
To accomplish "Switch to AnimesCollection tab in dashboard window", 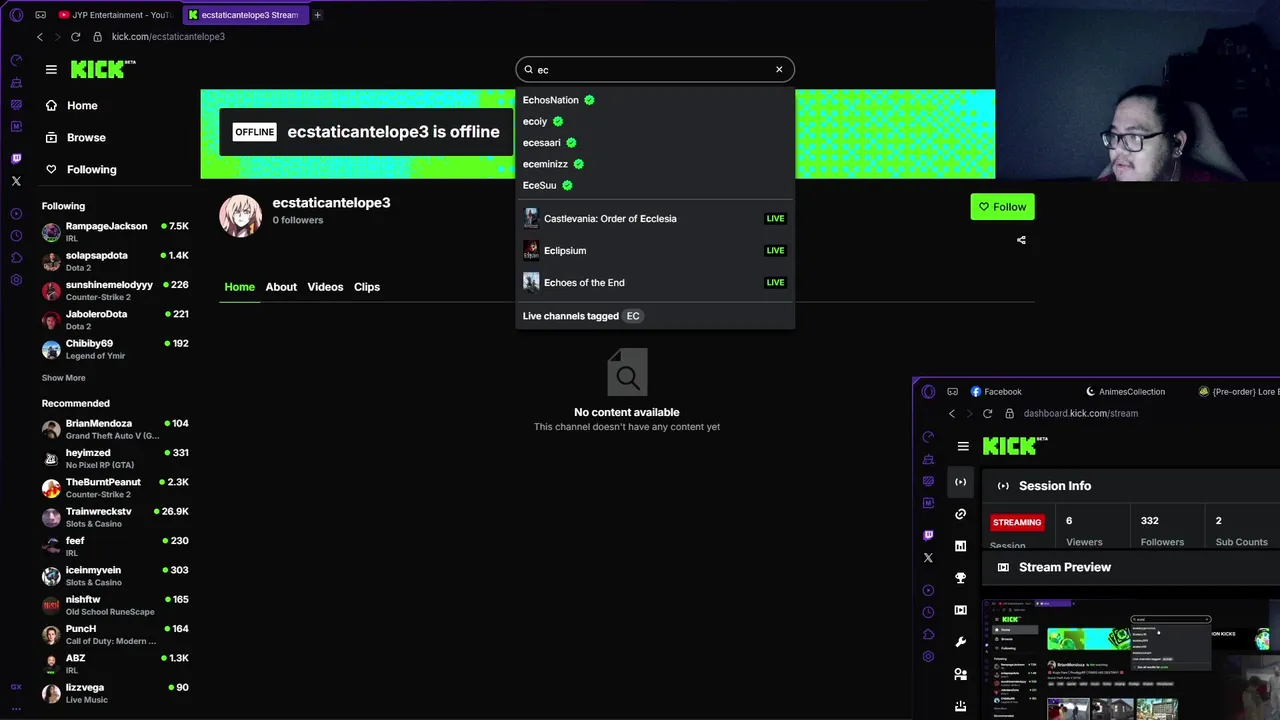I will (x=1126, y=392).
